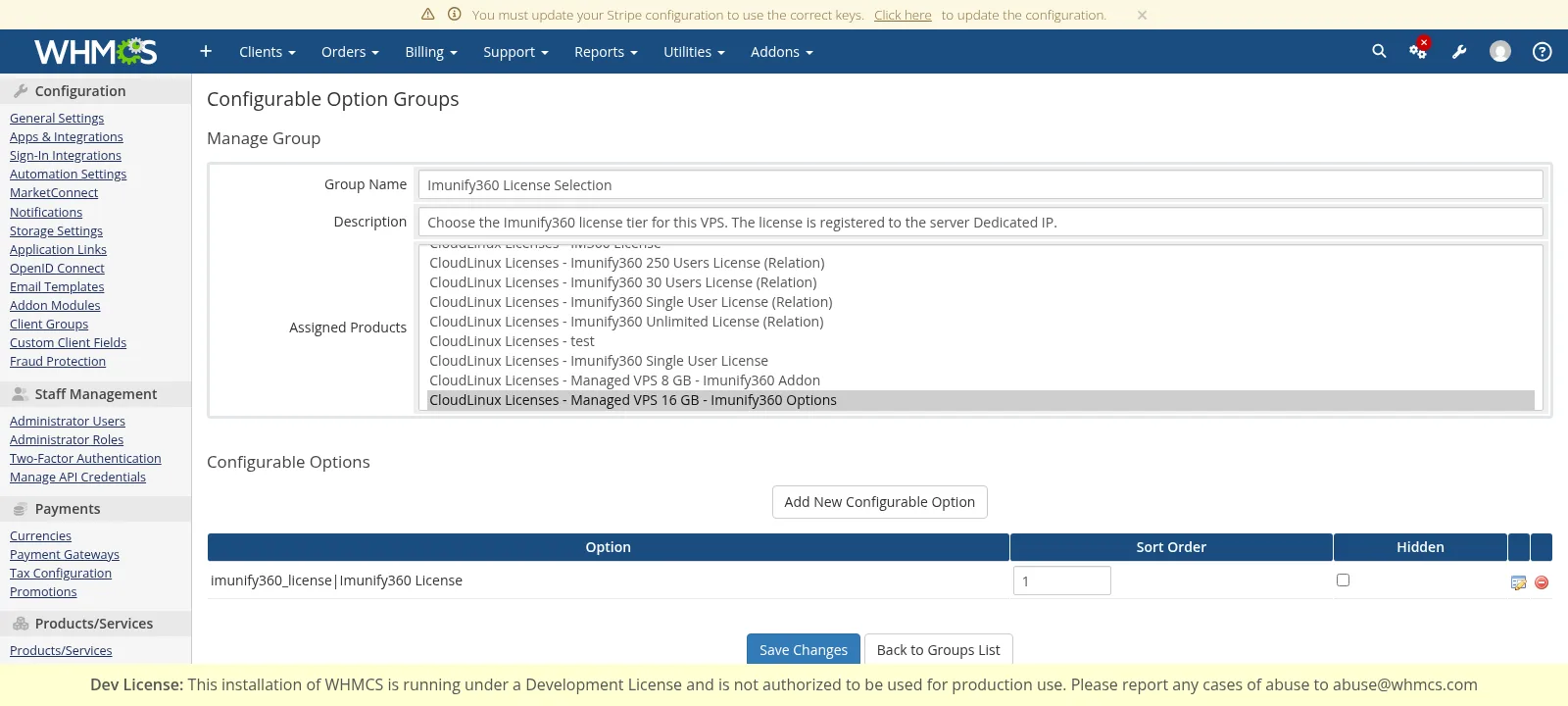
Task: Select Managed VPS 16 GB Imunify360 Options
Action: [x=980, y=400]
